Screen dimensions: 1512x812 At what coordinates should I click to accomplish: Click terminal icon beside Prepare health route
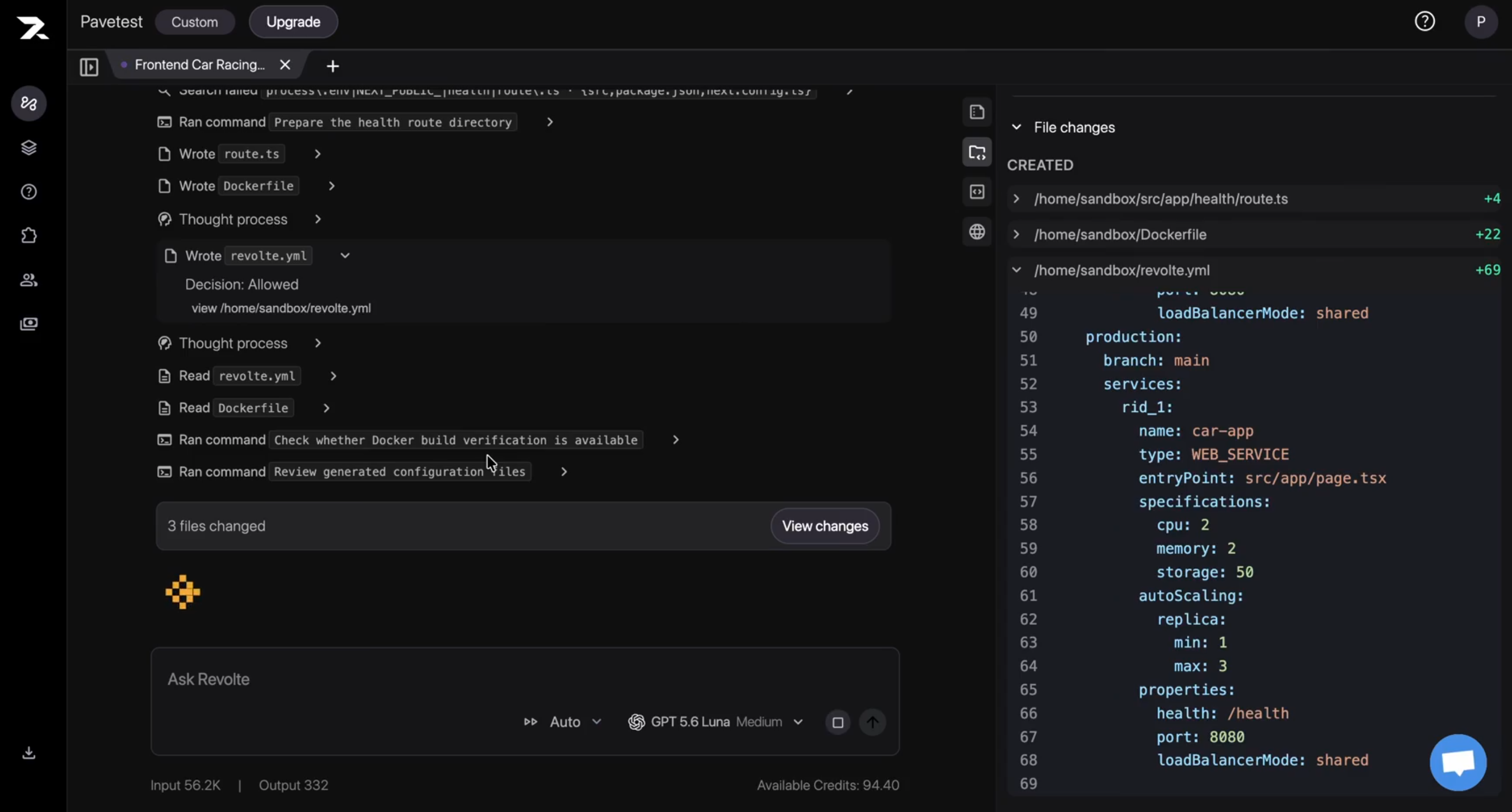pyautogui.click(x=164, y=122)
